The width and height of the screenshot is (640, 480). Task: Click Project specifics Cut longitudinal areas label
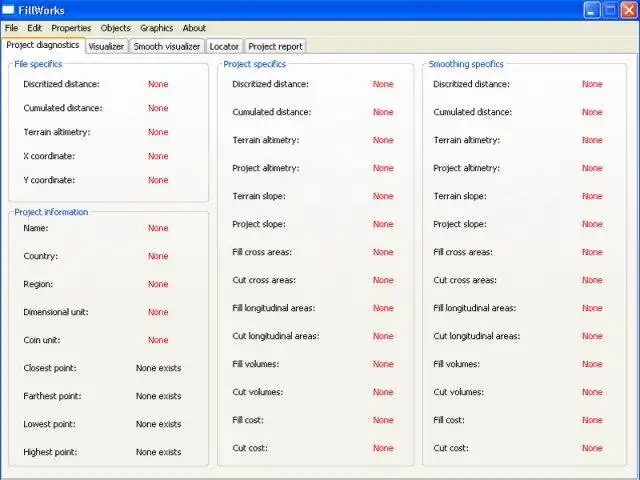coord(276,336)
